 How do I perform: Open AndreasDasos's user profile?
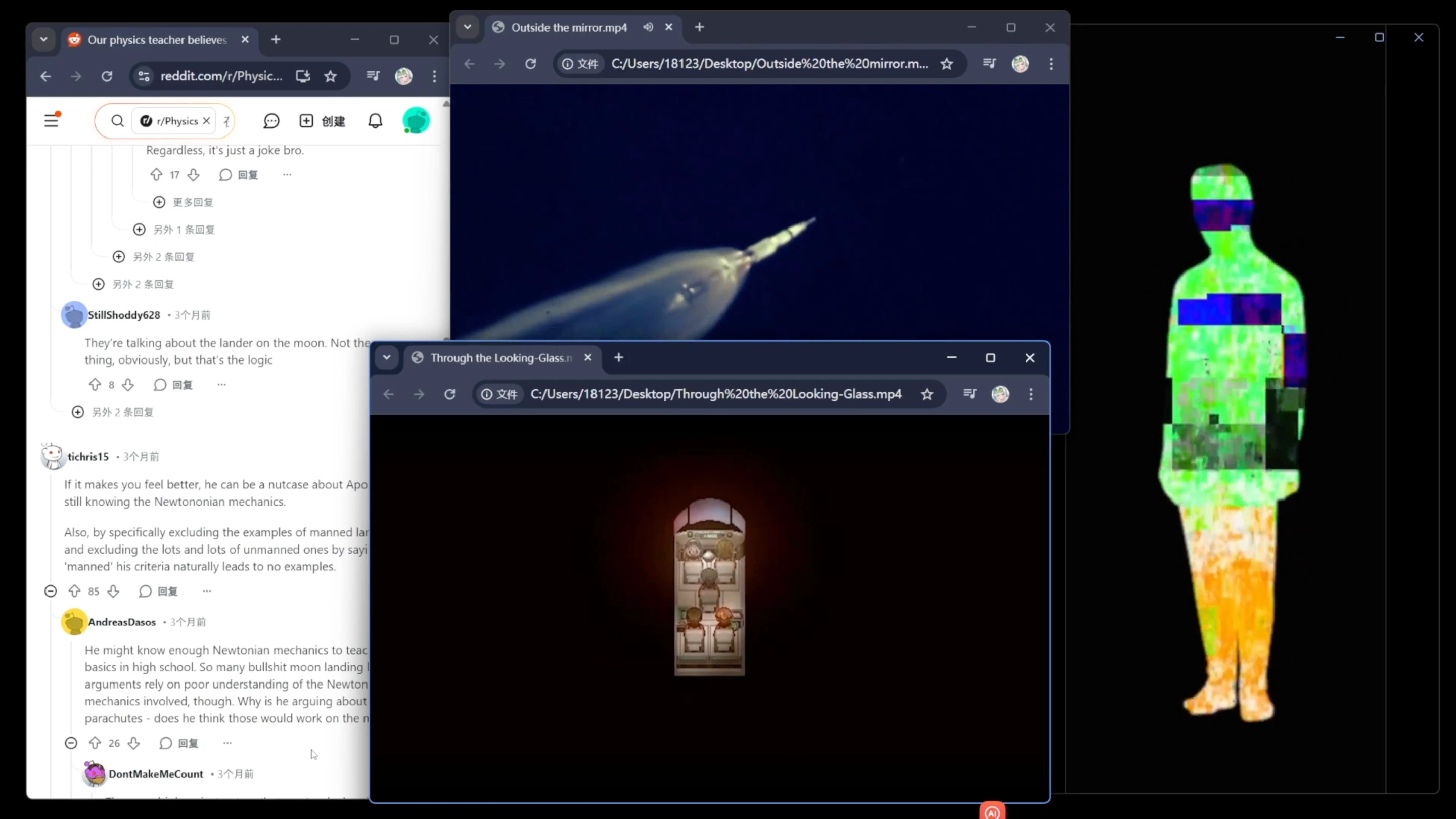point(121,622)
